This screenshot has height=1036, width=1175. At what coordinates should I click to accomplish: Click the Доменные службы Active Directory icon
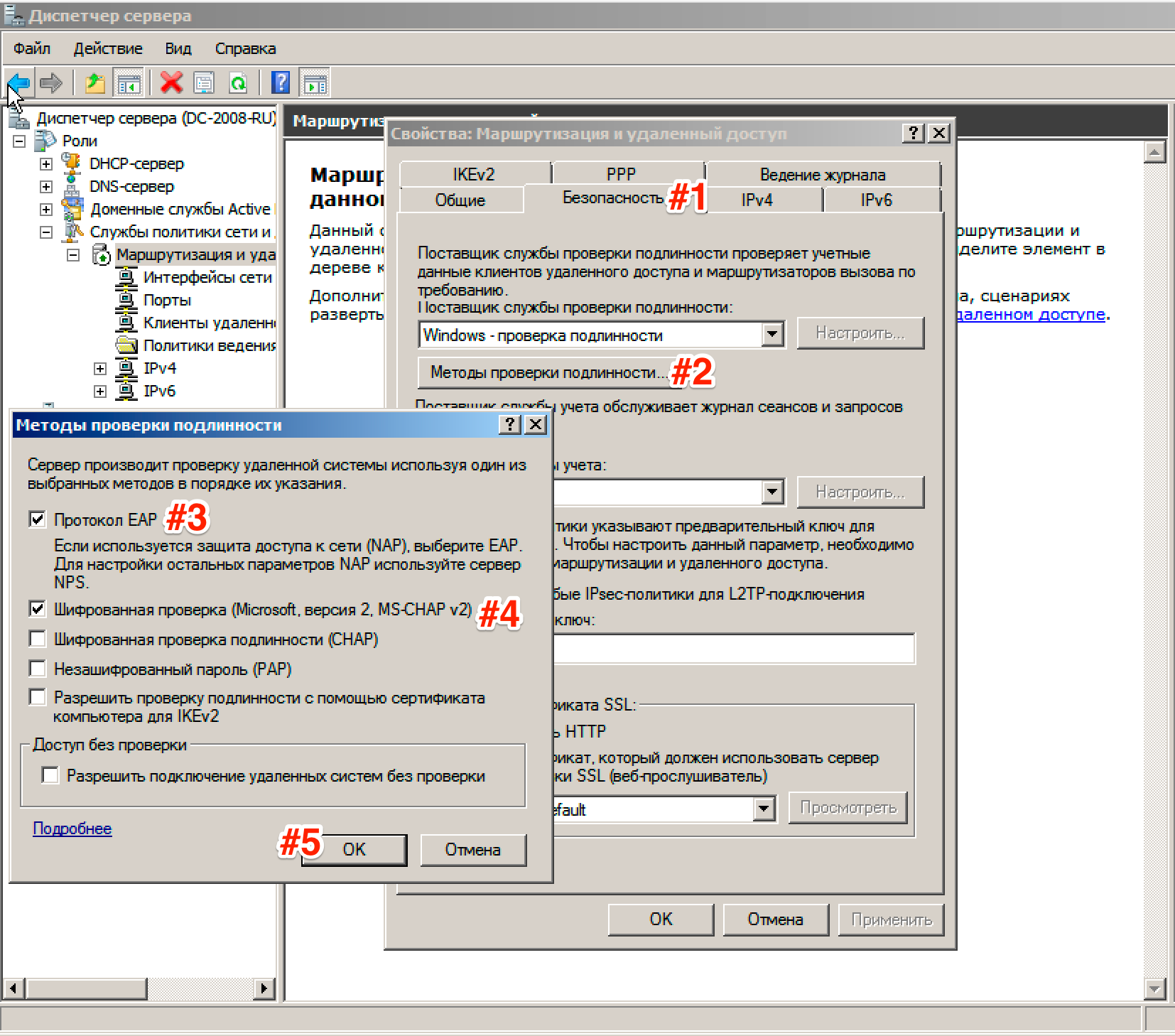coord(72,209)
